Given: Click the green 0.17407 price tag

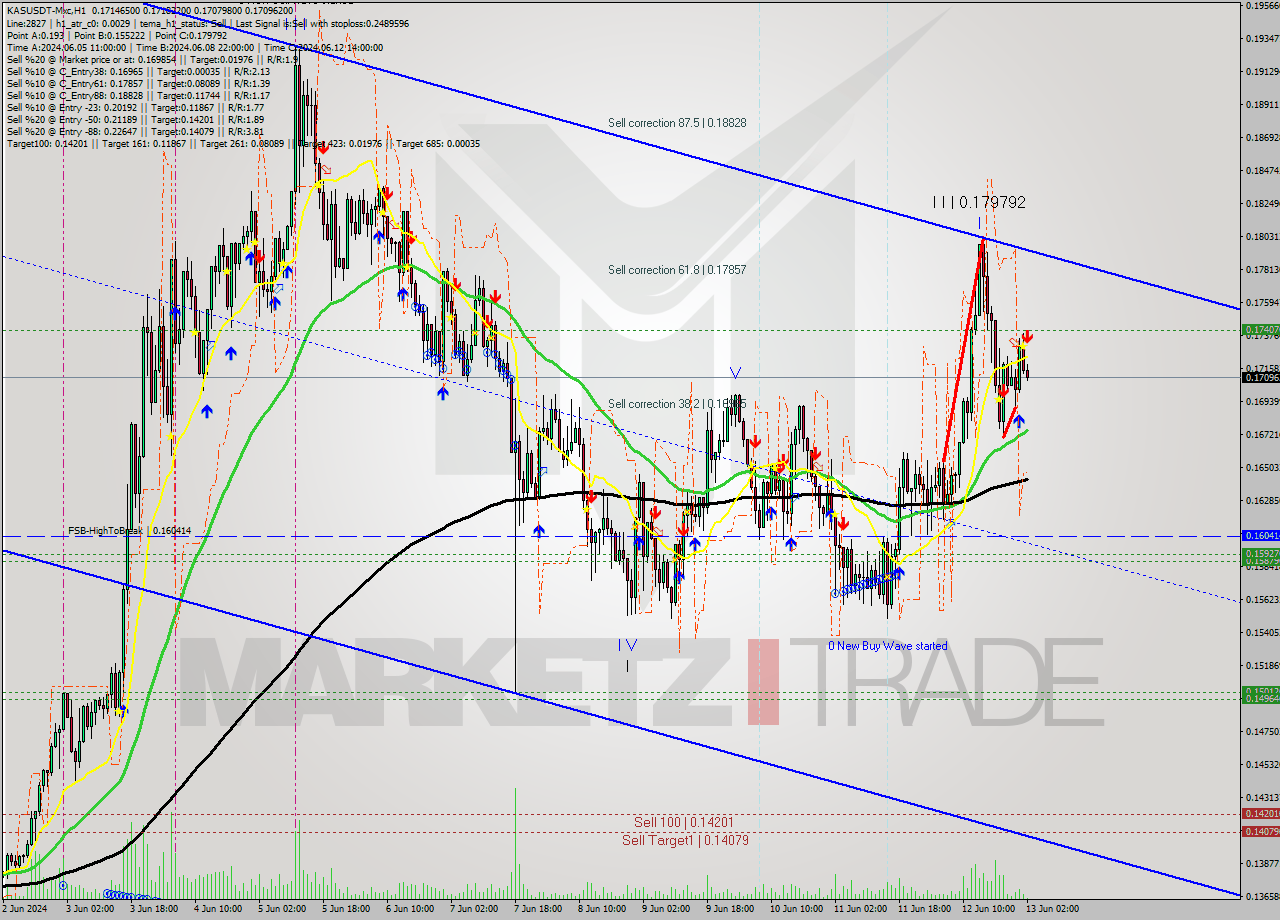Looking at the screenshot, I should click(1260, 329).
